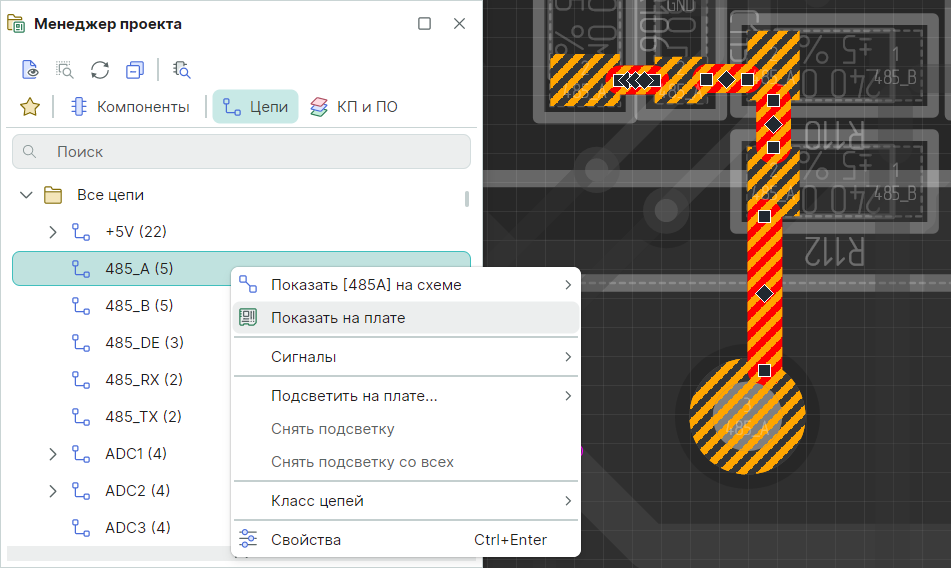
Task: Switch to the Компоненты tab
Action: point(130,107)
